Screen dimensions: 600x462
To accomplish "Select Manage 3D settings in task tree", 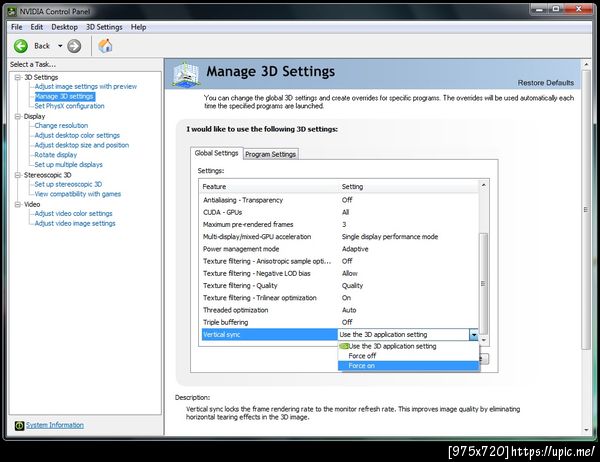I will click(x=65, y=96).
